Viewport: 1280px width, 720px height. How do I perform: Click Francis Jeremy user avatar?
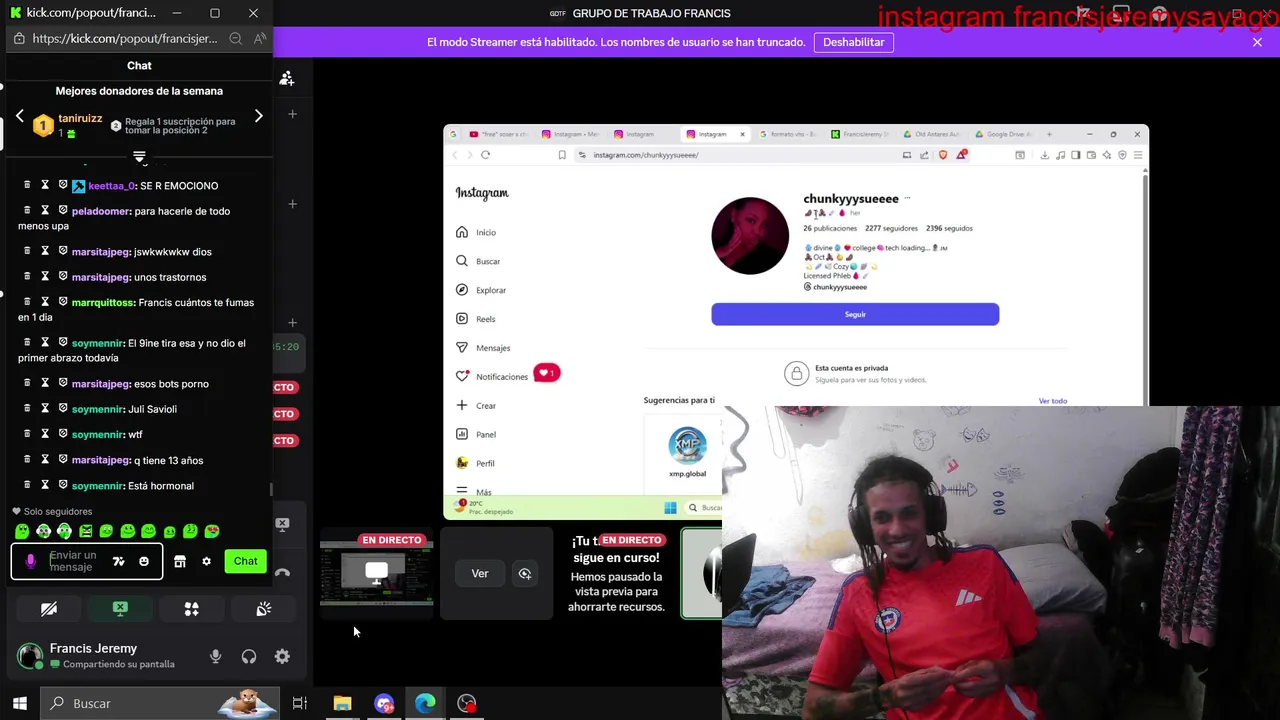pos(30,656)
